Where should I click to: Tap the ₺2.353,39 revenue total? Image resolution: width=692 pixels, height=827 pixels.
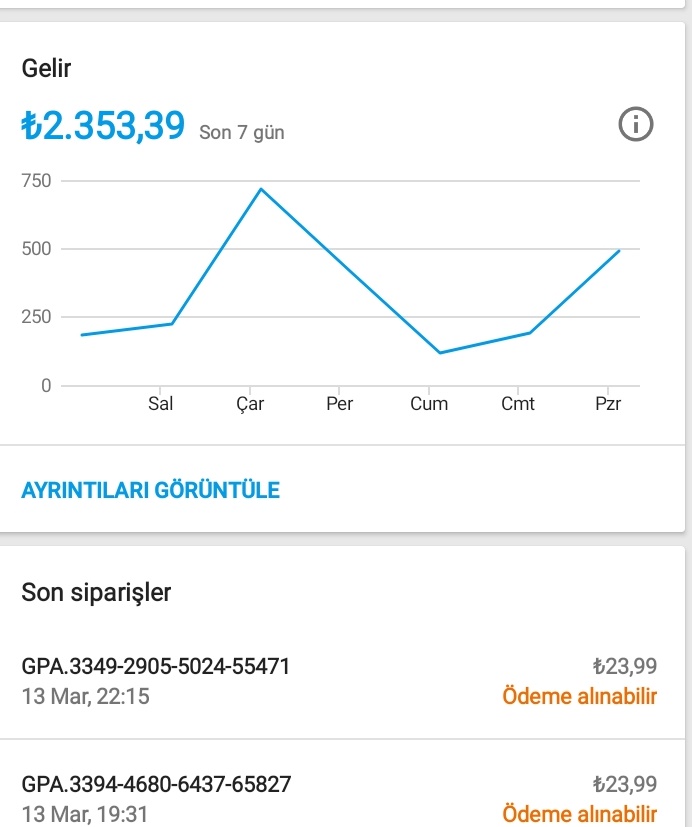(x=103, y=126)
